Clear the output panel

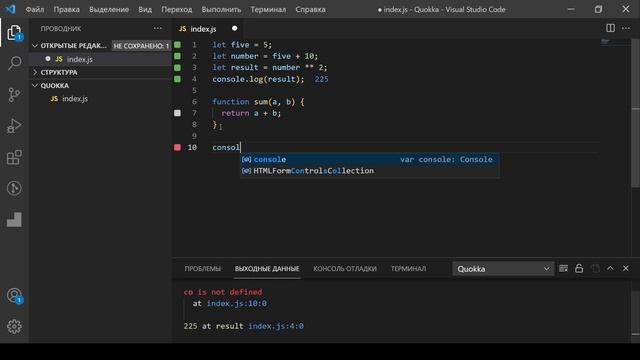563,268
